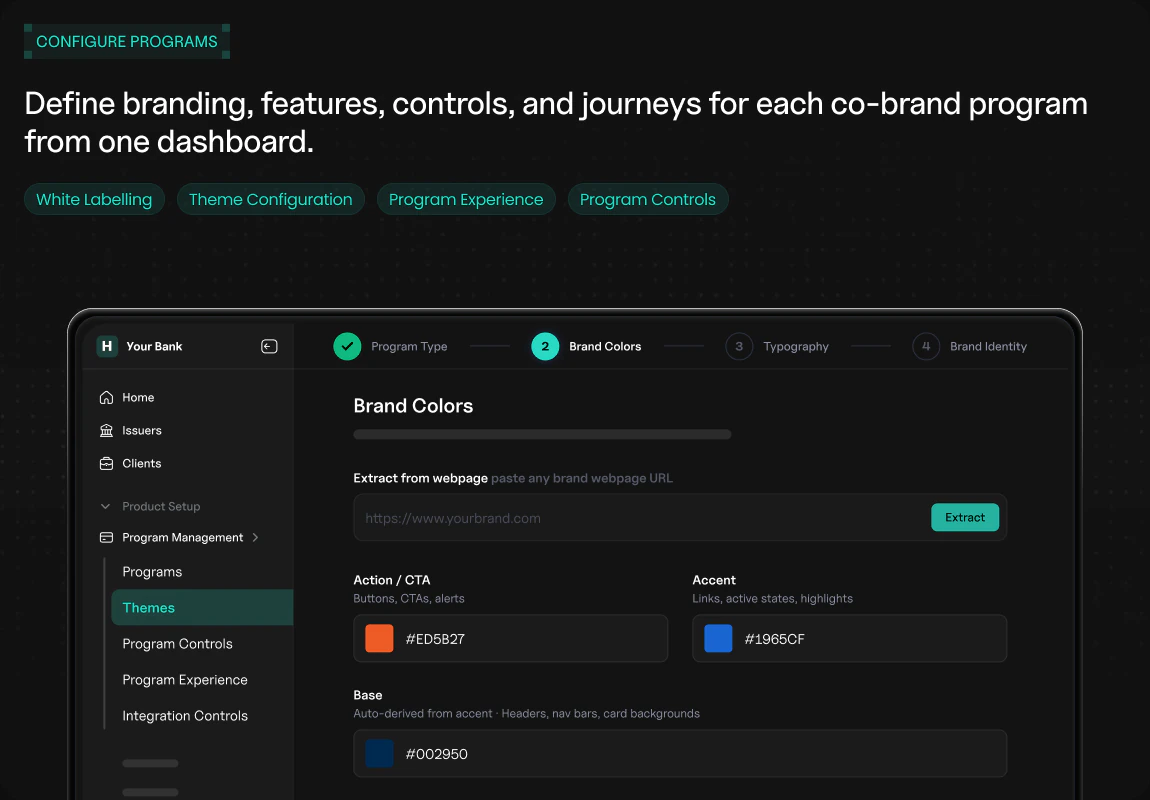
Task: Click the Program Management card icon
Action: click(x=106, y=537)
